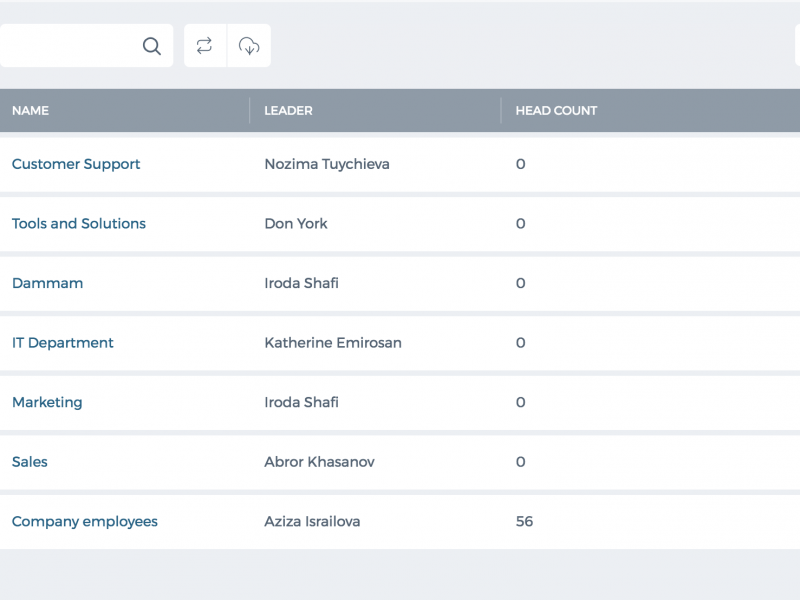Open the Tools and Solutions department
800x600 pixels.
[x=79, y=223]
